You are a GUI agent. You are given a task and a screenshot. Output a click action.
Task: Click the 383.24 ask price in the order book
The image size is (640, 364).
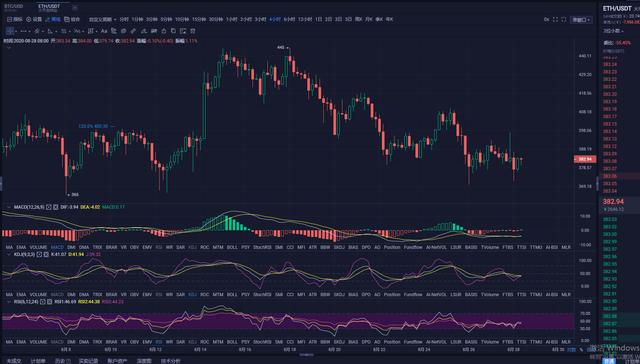610,64
